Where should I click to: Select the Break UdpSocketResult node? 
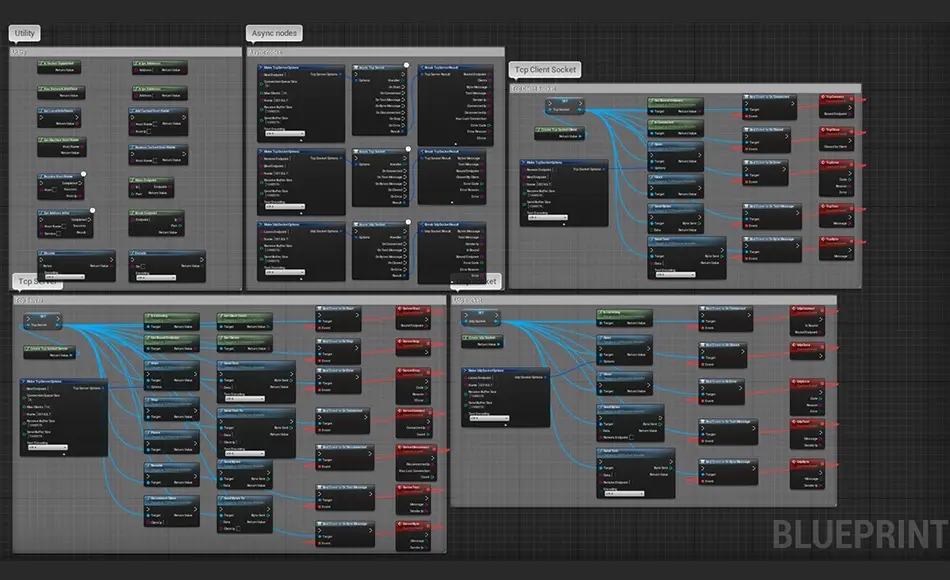[x=452, y=252]
